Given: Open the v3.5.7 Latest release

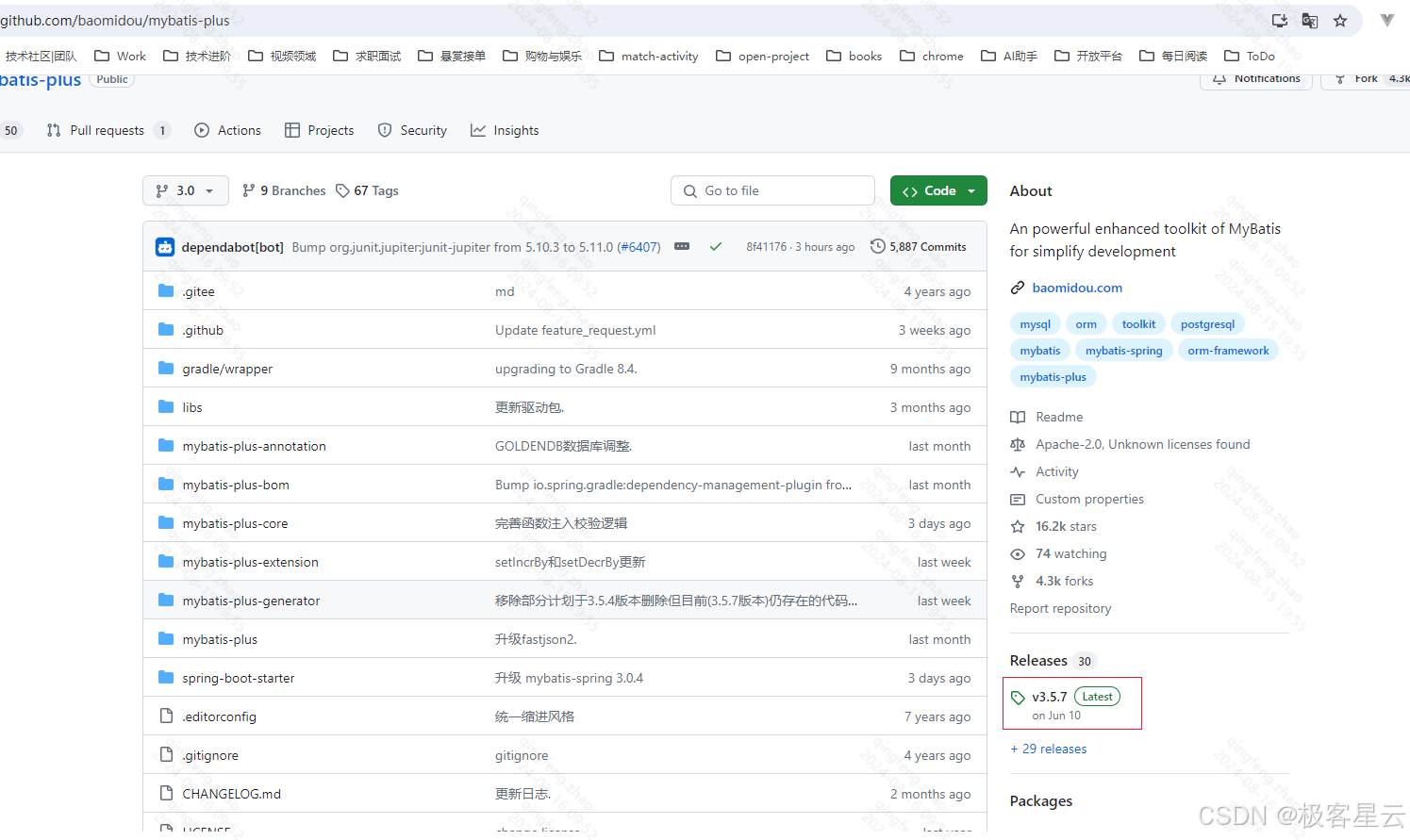Looking at the screenshot, I should pyautogui.click(x=1066, y=704).
